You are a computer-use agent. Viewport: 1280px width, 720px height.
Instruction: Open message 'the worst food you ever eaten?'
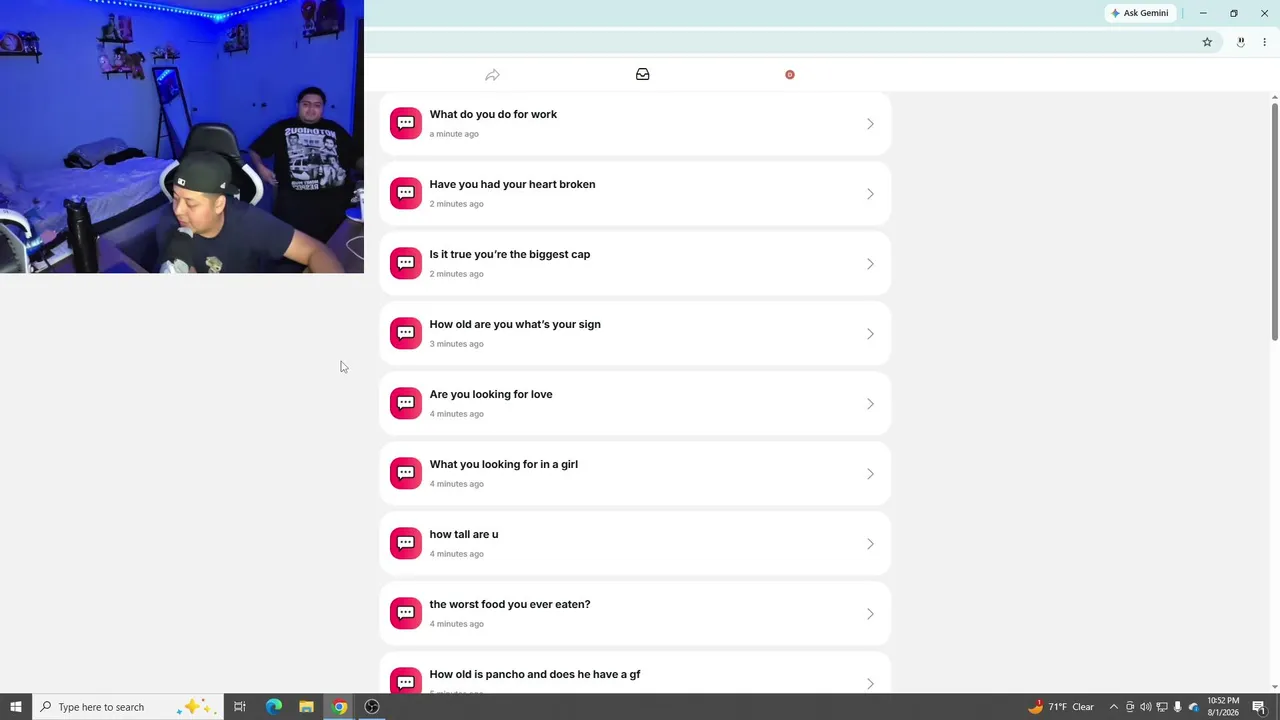634,613
